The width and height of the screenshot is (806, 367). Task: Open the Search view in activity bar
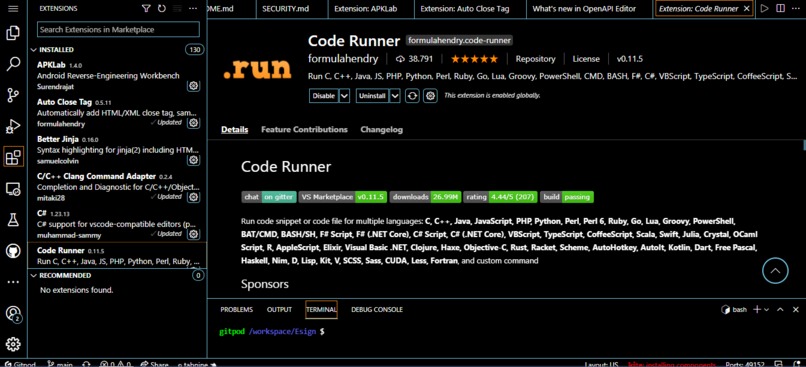(x=13, y=64)
